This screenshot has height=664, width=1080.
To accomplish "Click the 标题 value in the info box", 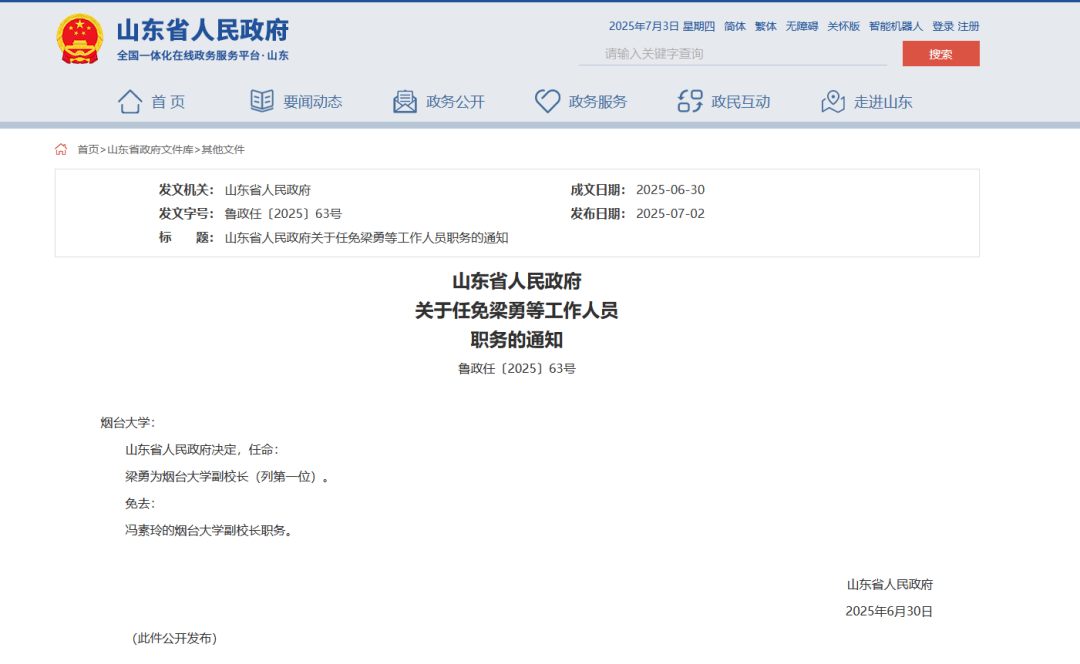I will [x=366, y=238].
